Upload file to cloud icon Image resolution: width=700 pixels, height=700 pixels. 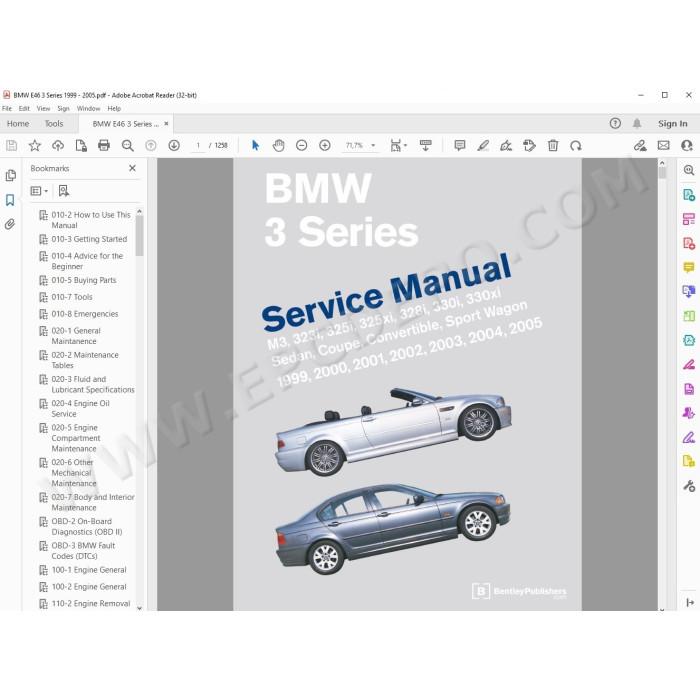(58, 146)
